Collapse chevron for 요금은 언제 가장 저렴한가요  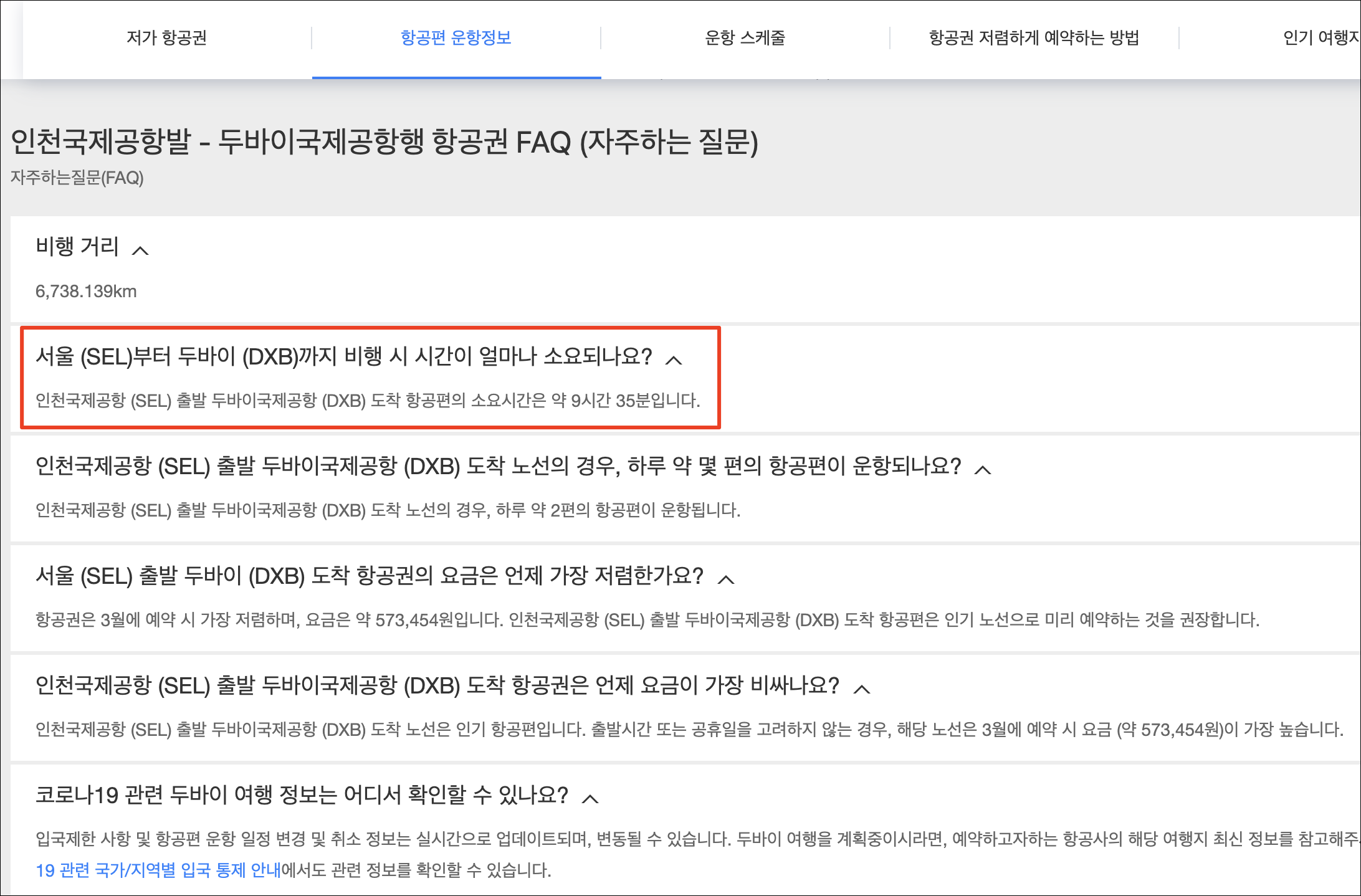click(726, 579)
